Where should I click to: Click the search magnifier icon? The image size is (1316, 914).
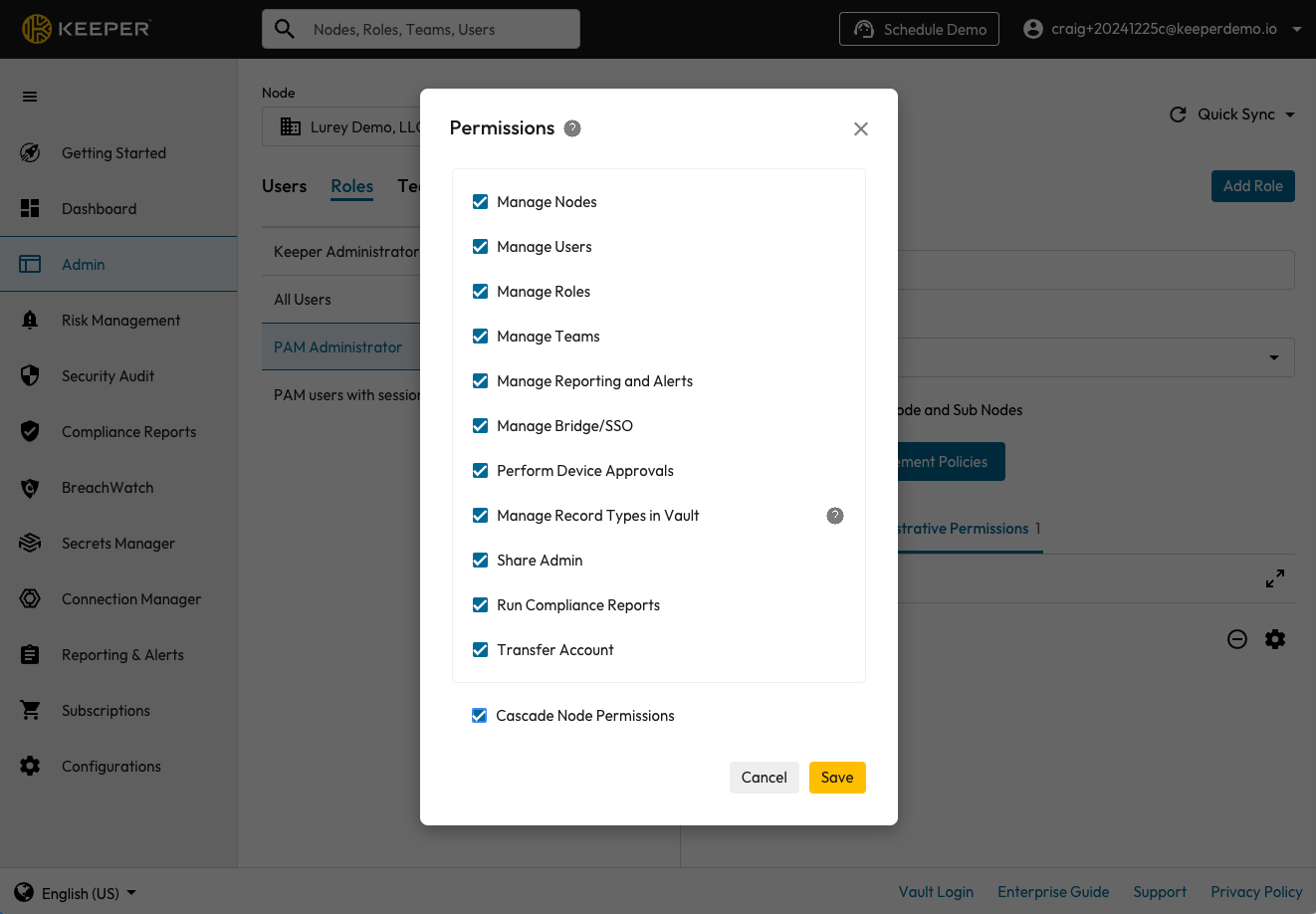coord(285,29)
